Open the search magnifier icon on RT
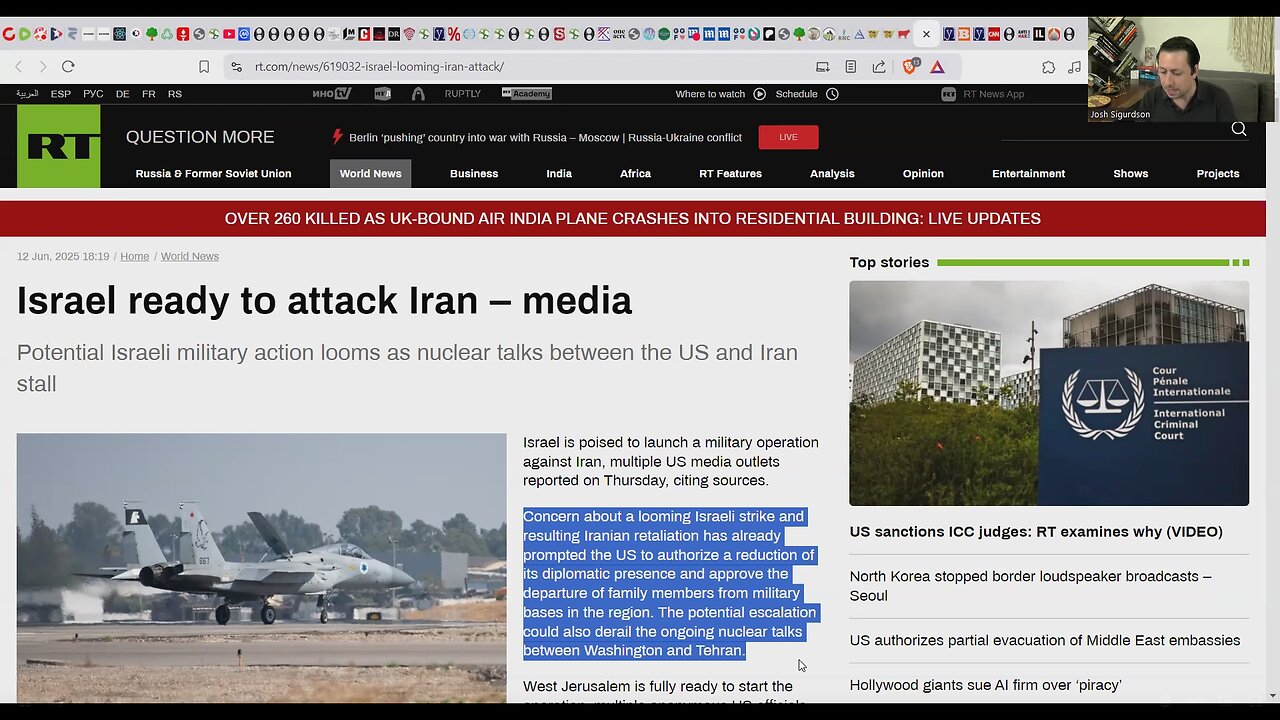Viewport: 1280px width, 720px height. pyautogui.click(x=1239, y=129)
